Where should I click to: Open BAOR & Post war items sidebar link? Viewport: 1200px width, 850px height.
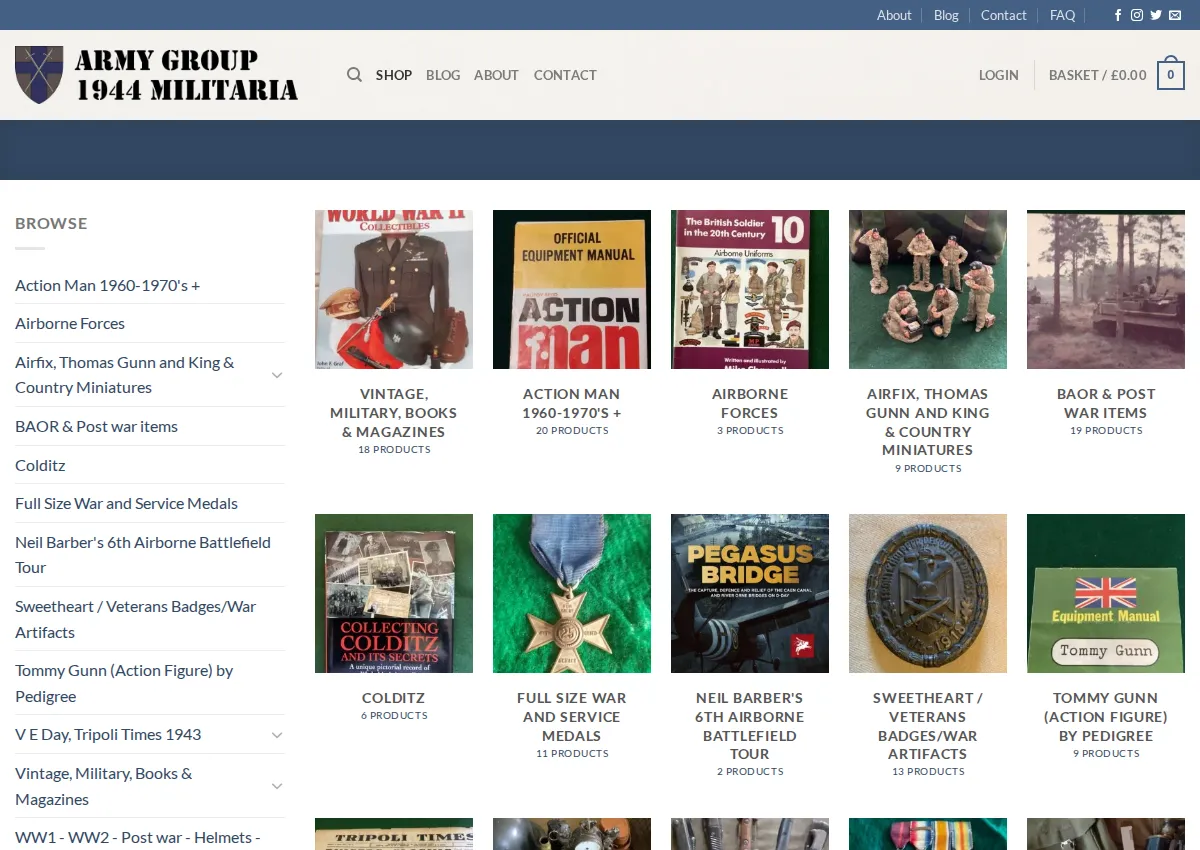tap(96, 426)
